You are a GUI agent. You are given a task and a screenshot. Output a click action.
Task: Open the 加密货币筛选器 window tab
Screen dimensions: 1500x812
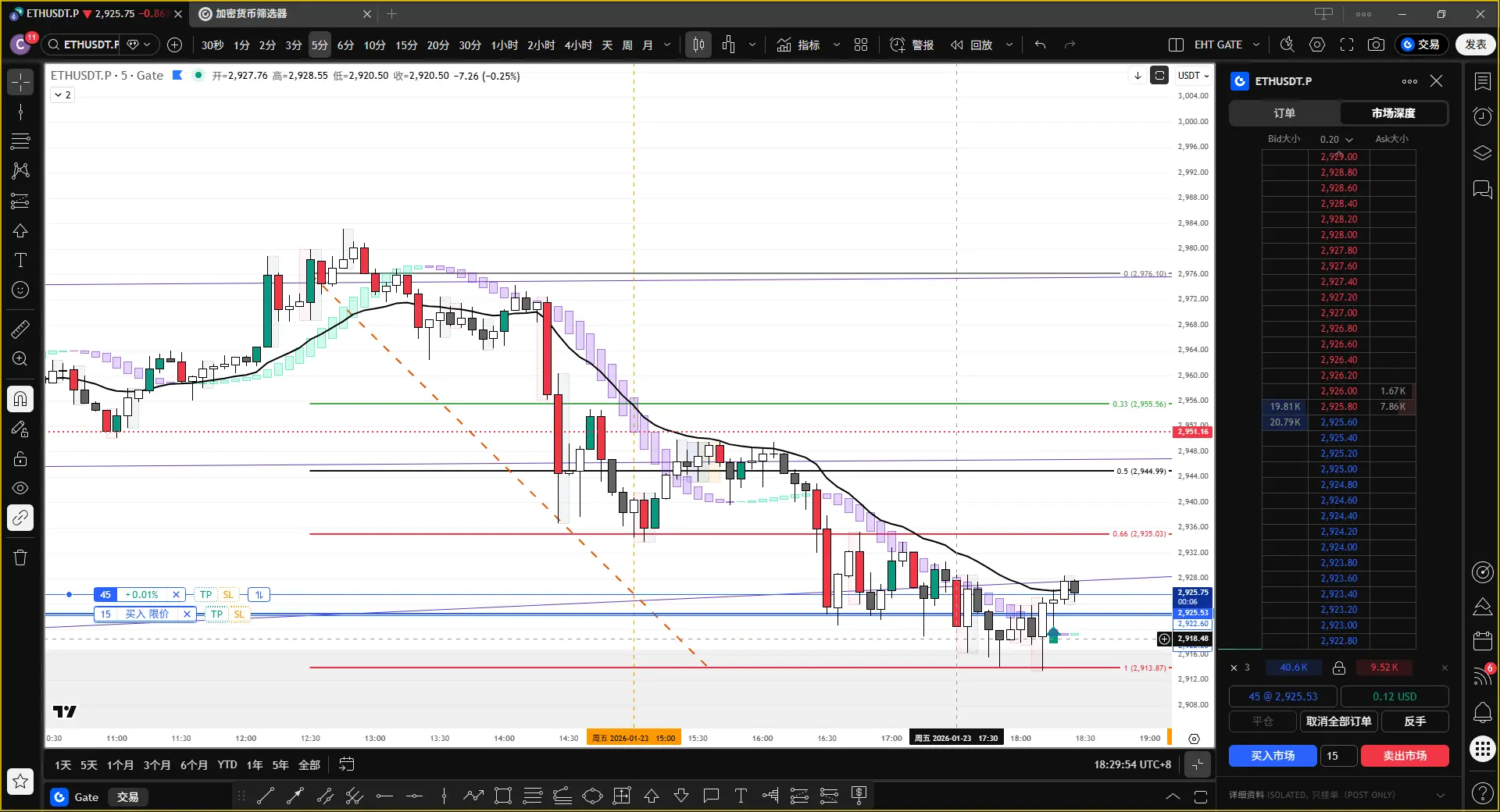[284, 14]
